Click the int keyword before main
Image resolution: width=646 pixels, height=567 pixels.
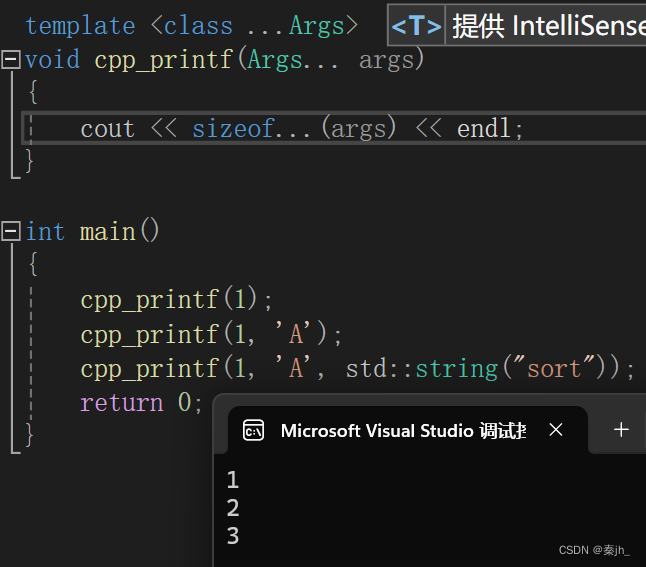[45, 232]
